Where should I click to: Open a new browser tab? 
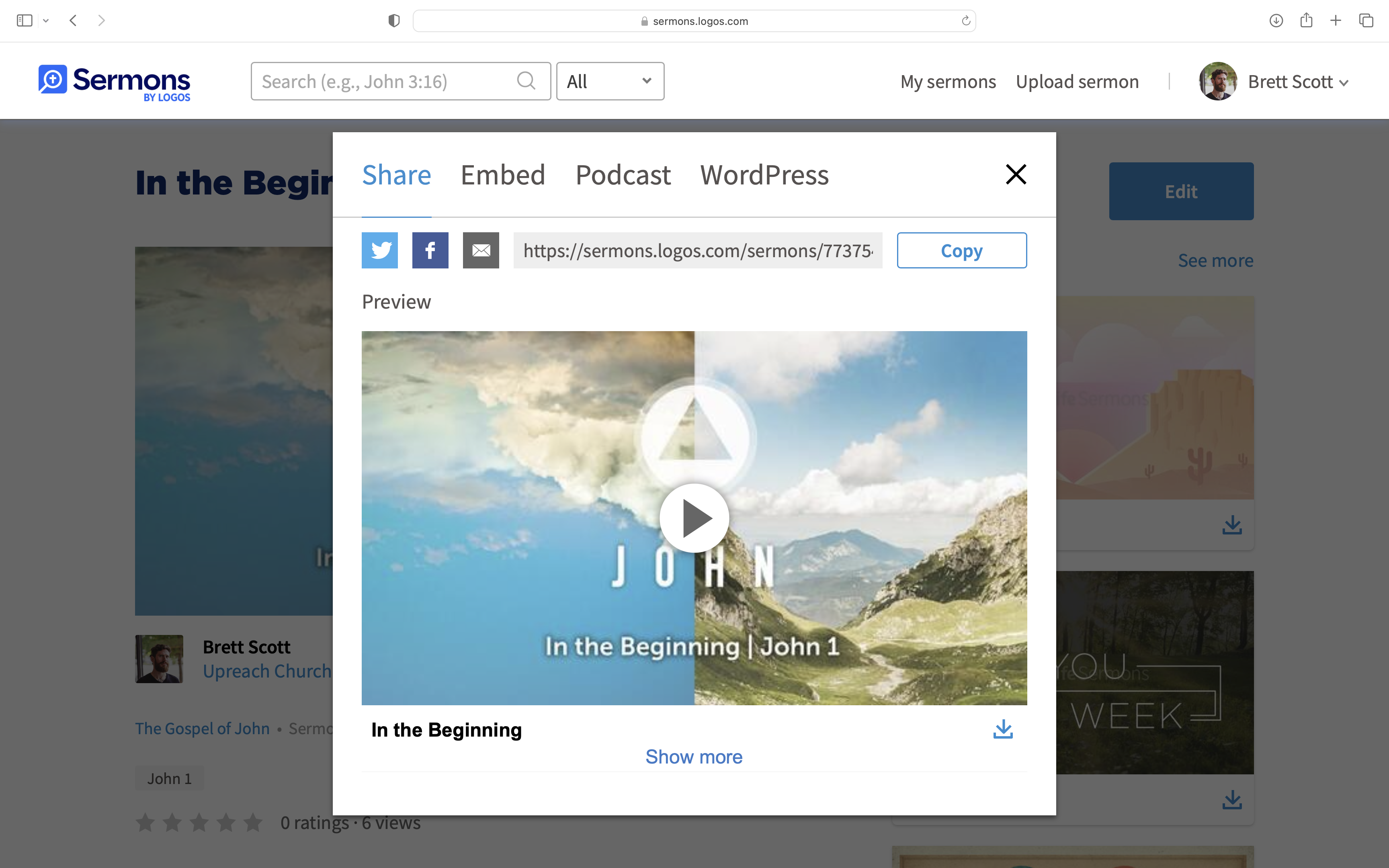pyautogui.click(x=1336, y=20)
